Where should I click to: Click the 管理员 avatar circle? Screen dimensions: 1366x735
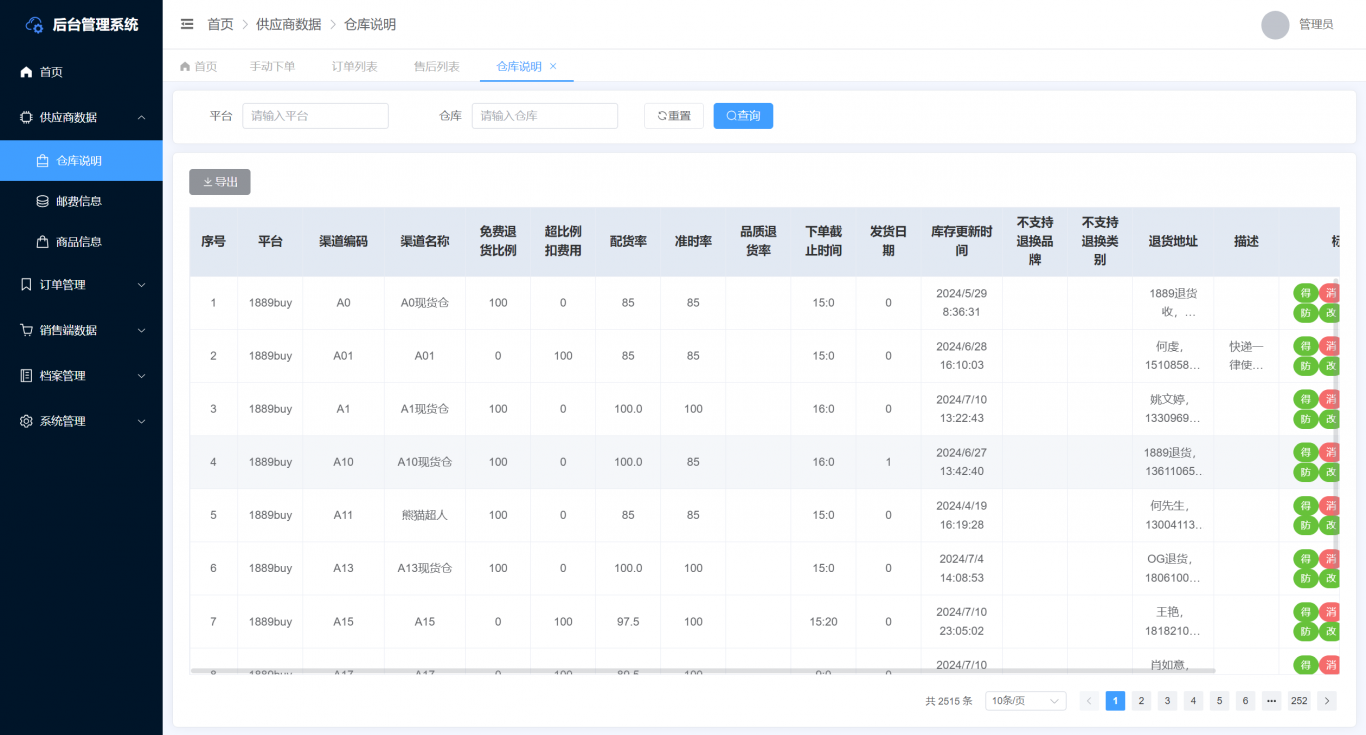point(1275,25)
